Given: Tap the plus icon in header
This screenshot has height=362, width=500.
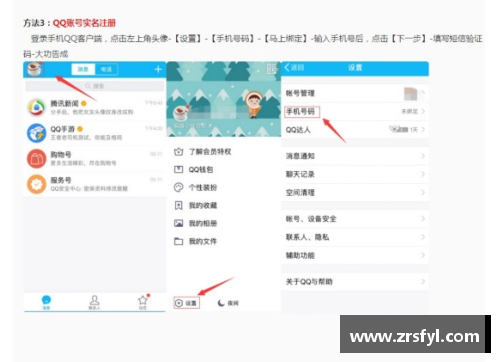Looking at the screenshot, I should click(158, 69).
